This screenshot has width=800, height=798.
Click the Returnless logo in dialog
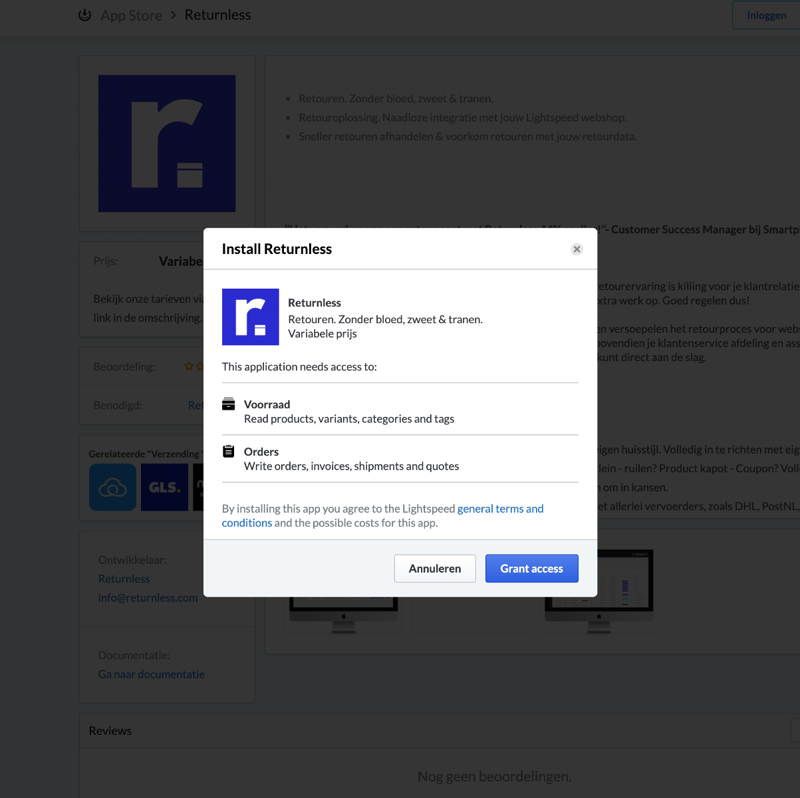click(250, 317)
